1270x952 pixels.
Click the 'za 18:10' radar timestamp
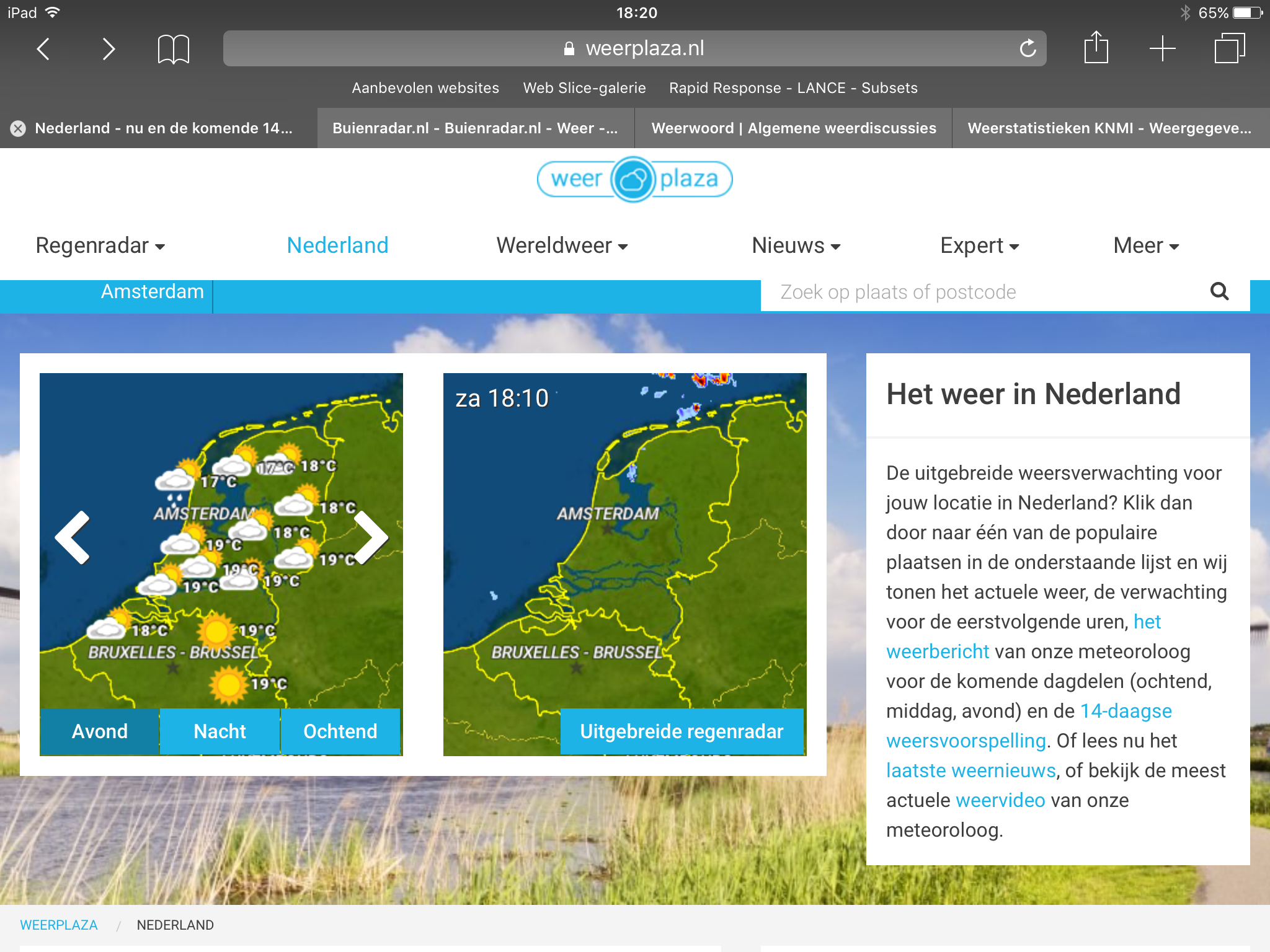pyautogui.click(x=502, y=399)
